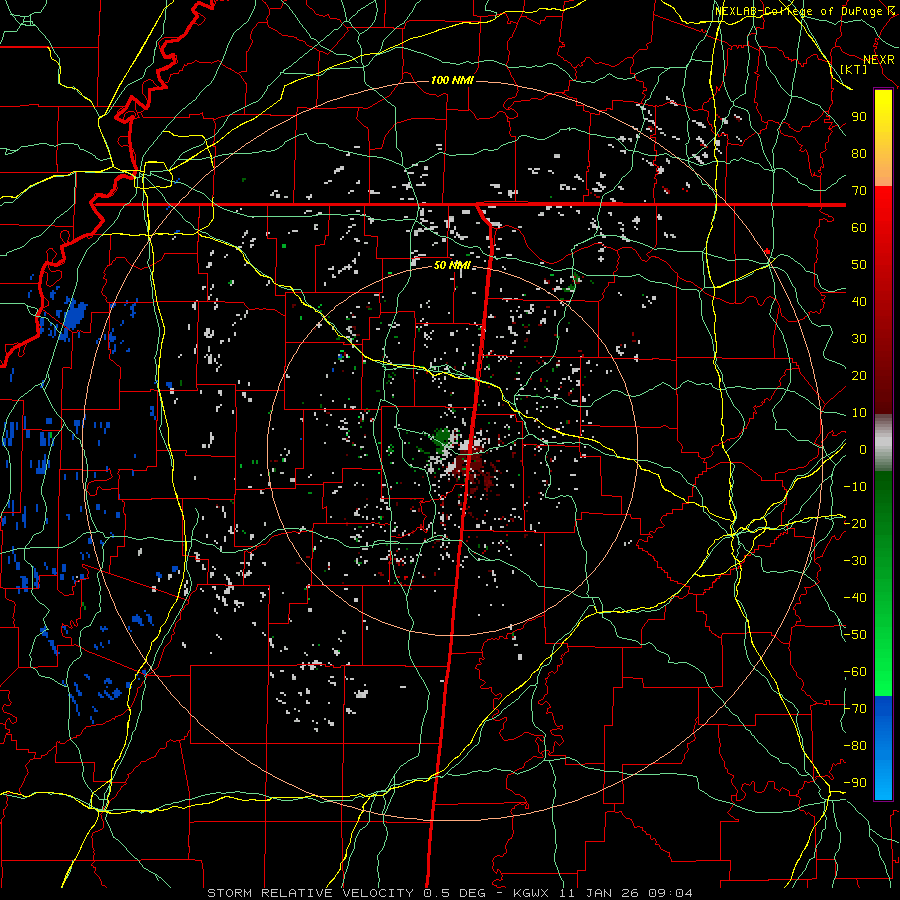Click the light blue bottom segment of the color bar
This screenshot has height=900, width=900.
click(883, 778)
